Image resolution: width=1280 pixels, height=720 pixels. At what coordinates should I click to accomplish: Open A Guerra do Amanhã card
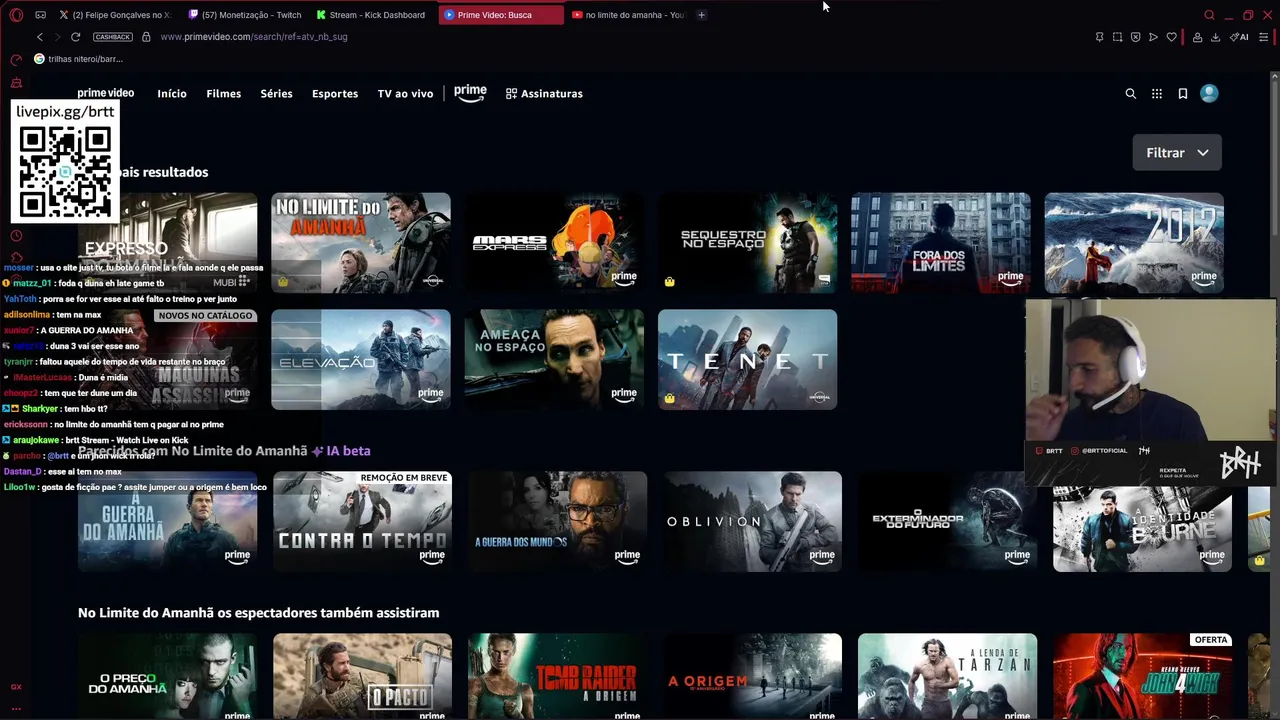pyautogui.click(x=167, y=522)
